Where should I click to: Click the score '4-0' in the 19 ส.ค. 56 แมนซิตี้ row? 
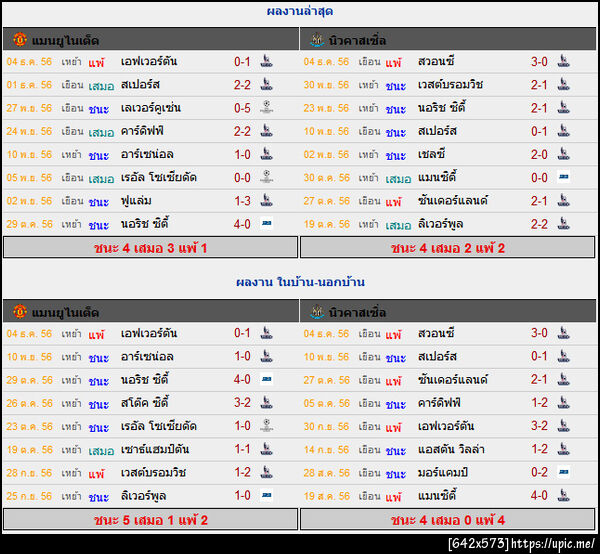click(539, 495)
